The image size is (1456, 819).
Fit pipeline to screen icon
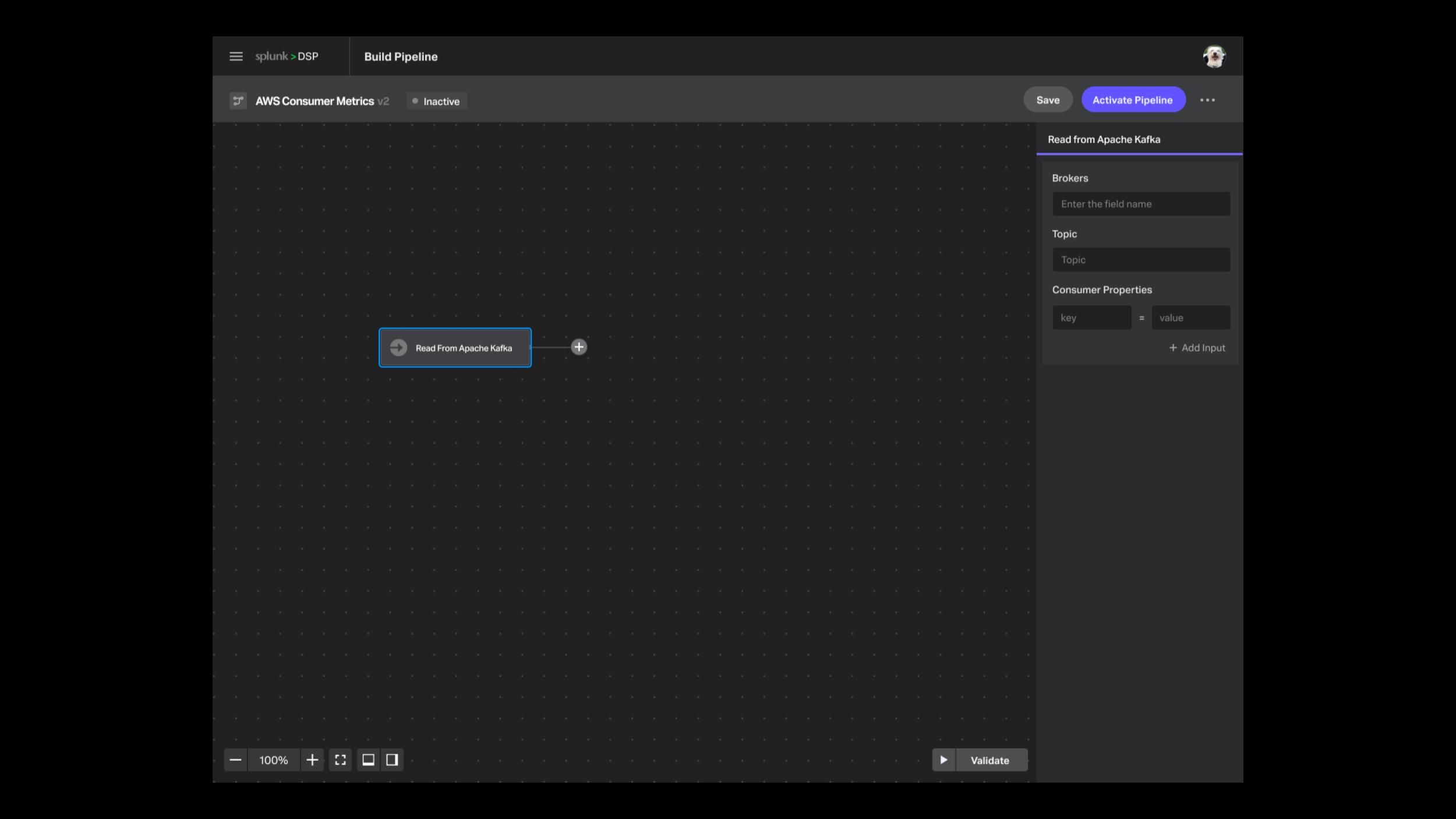341,760
